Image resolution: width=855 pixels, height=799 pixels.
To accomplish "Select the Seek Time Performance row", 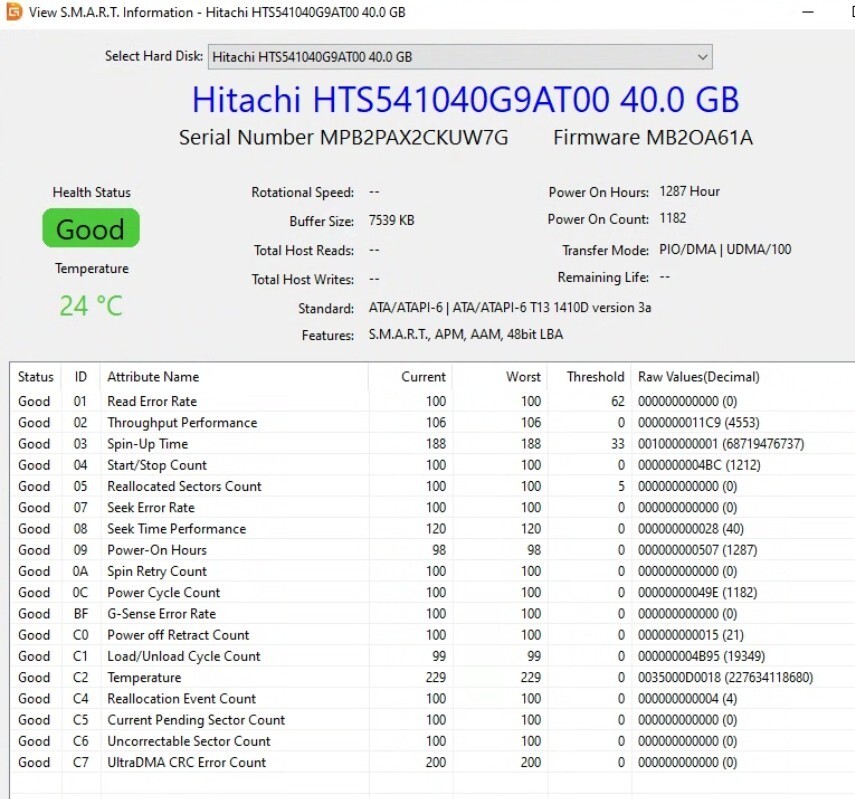I will pyautogui.click(x=432, y=529).
